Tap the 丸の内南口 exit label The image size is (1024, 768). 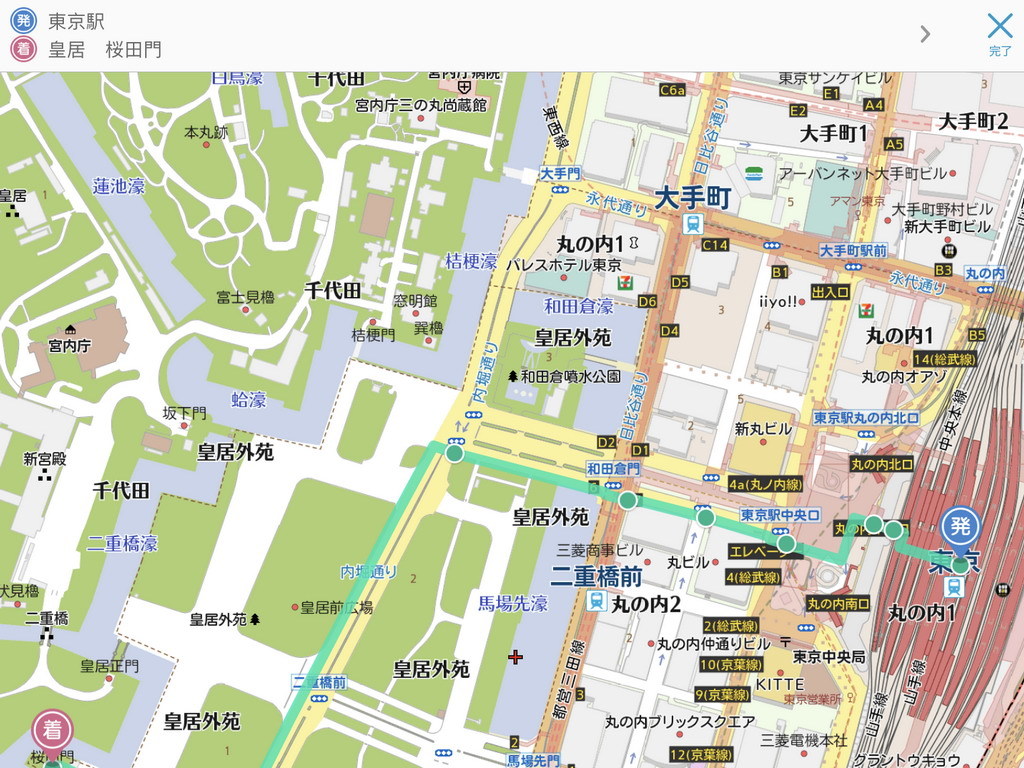click(x=839, y=604)
